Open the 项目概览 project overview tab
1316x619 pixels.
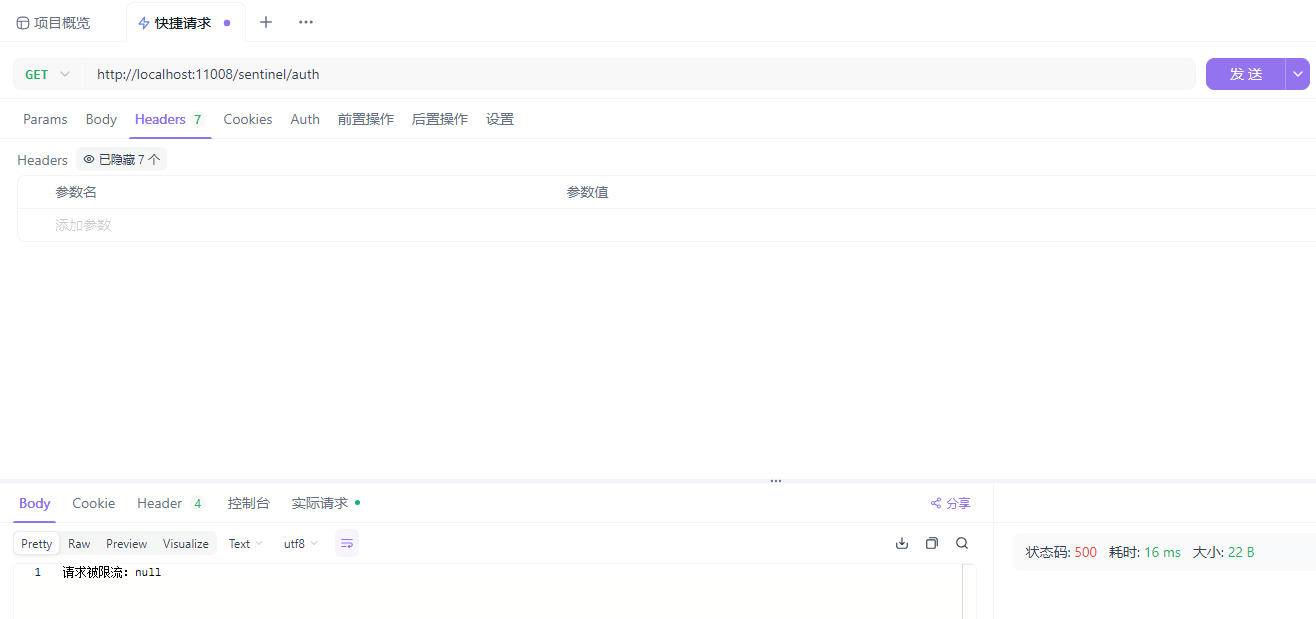click(54, 23)
